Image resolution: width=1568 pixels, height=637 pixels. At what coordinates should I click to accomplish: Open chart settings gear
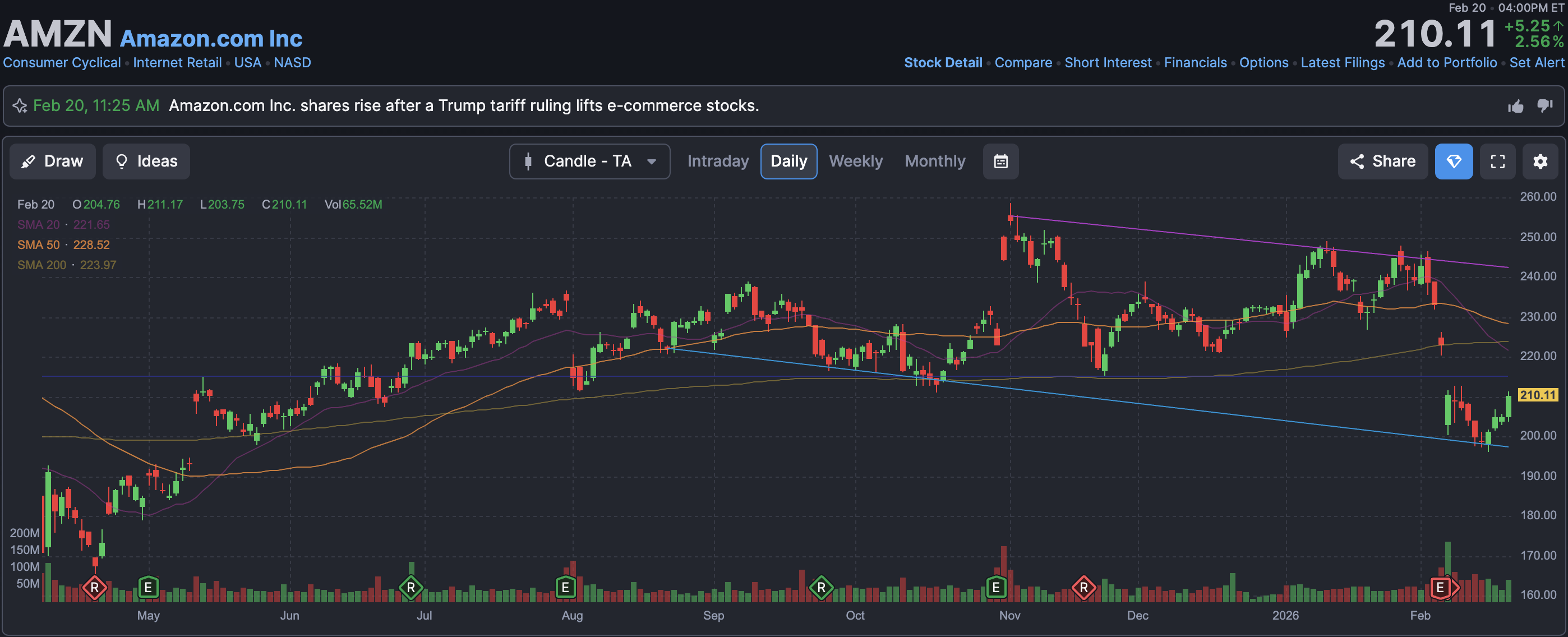coord(1539,161)
